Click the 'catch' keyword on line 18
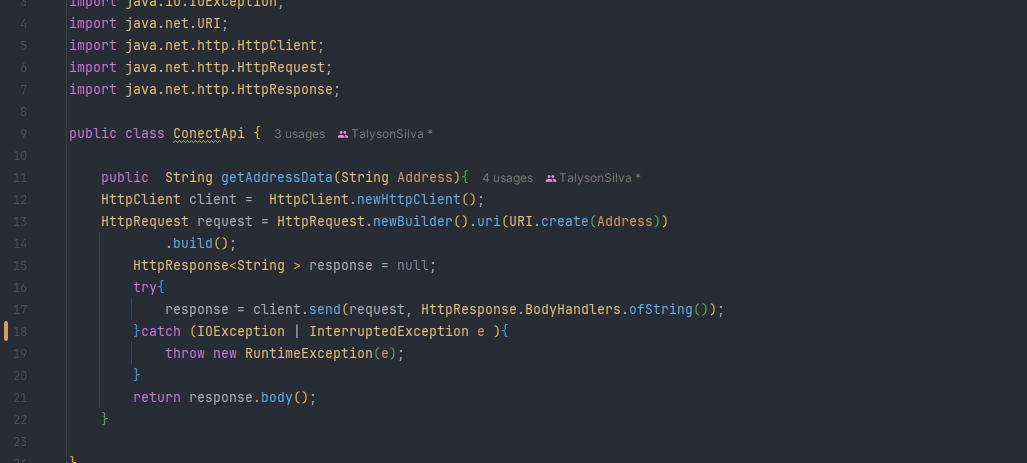The width and height of the screenshot is (1027, 463). 160,331
